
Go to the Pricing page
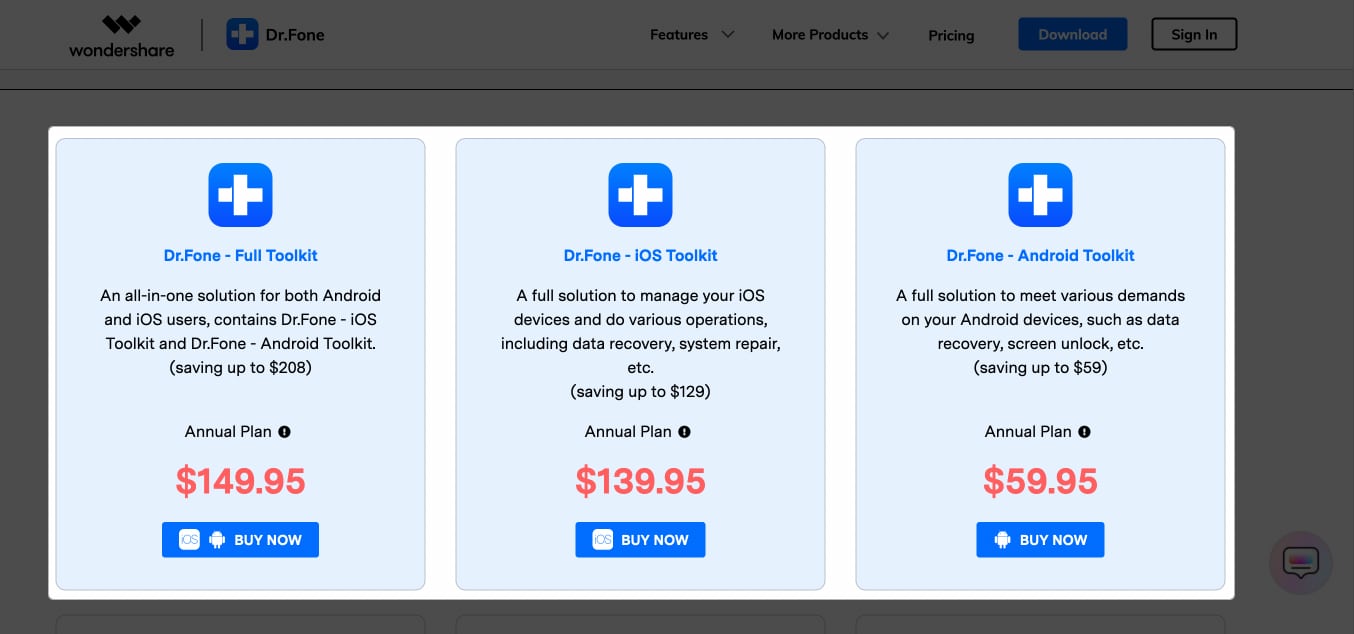951,36
